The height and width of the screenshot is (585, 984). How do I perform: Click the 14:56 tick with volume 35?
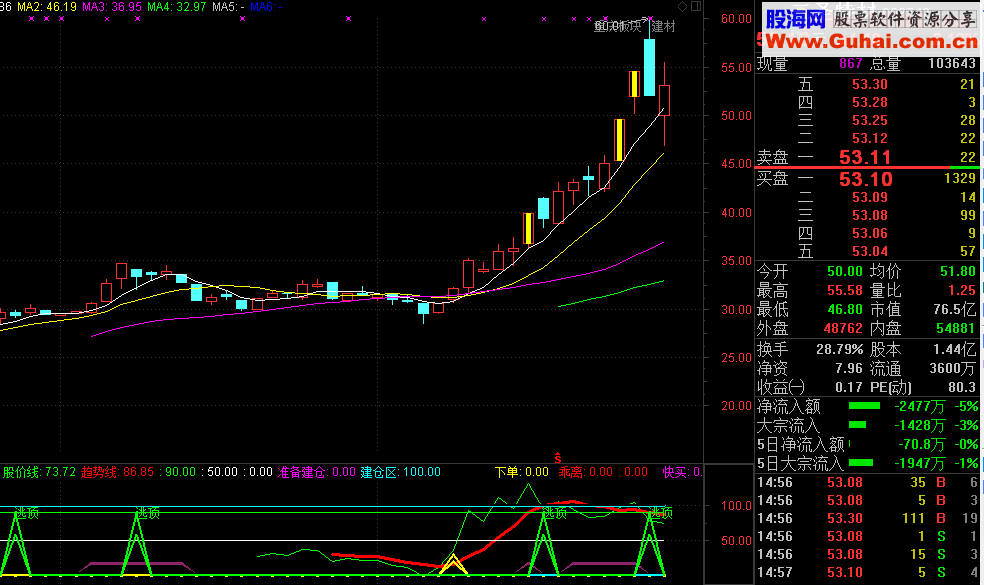tap(869, 483)
